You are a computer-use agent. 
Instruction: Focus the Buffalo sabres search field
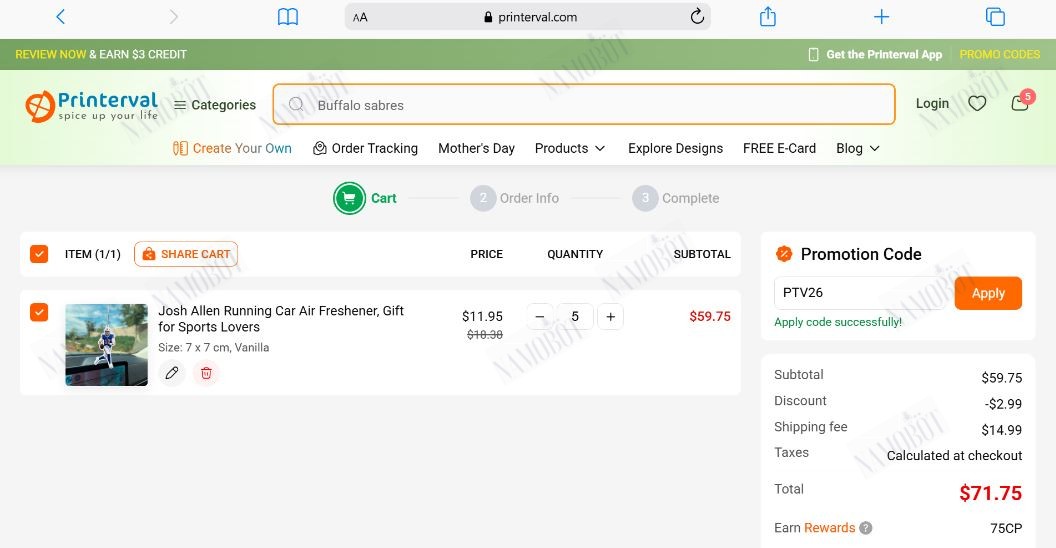tap(584, 104)
